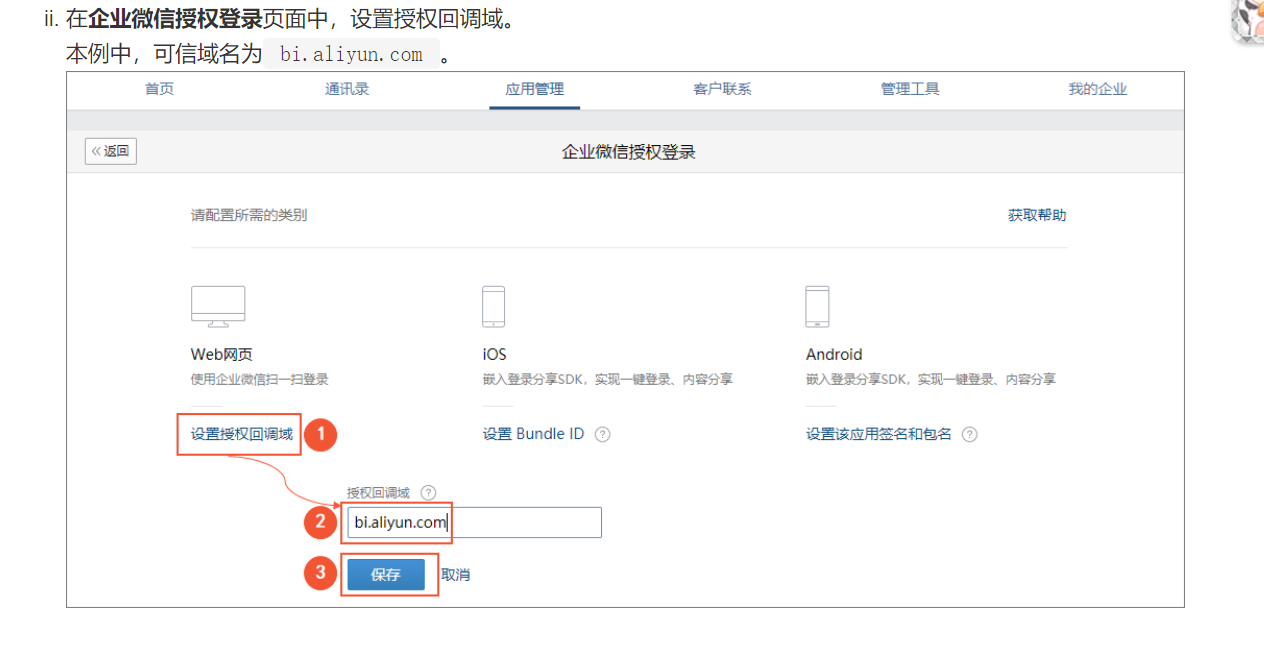Select the 应用管理 tab
Image resolution: width=1264 pixels, height=649 pixels.
[x=534, y=89]
